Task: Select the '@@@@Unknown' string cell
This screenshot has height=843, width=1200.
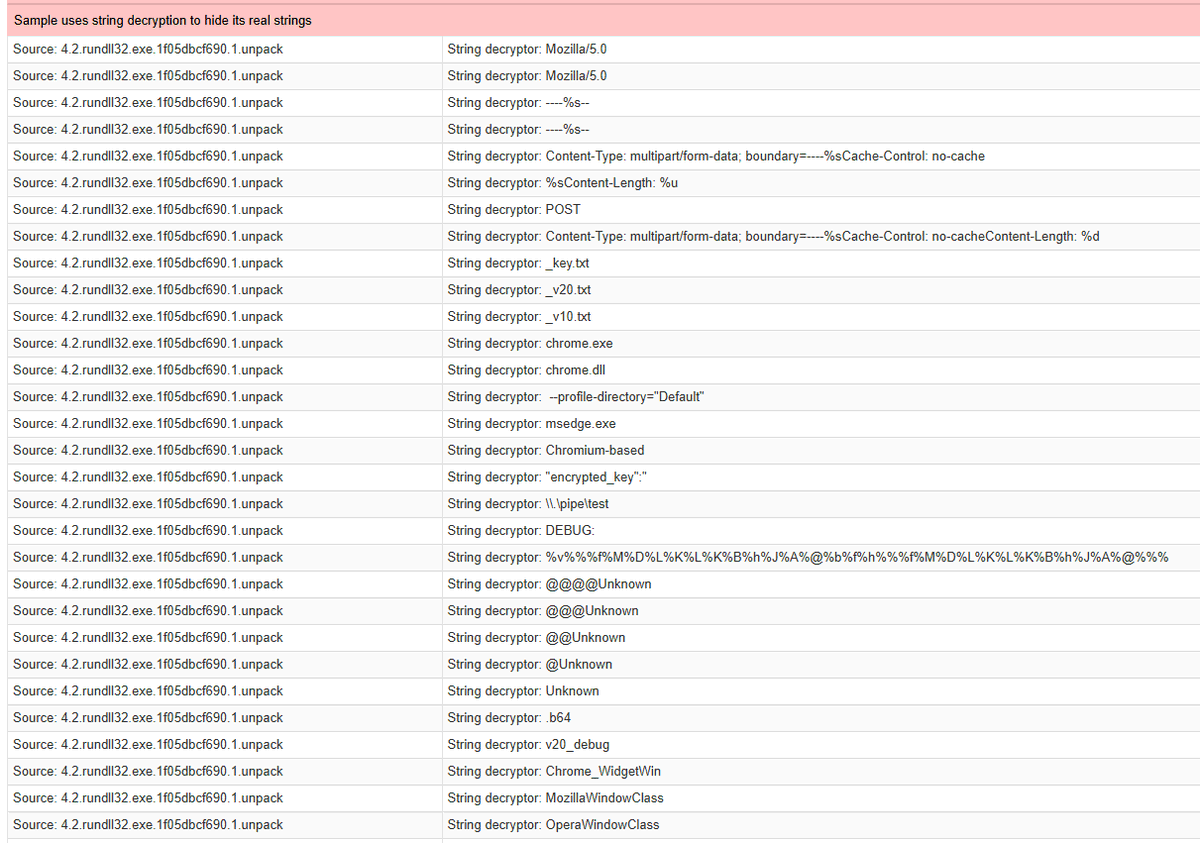Action: pyautogui.click(x=821, y=584)
